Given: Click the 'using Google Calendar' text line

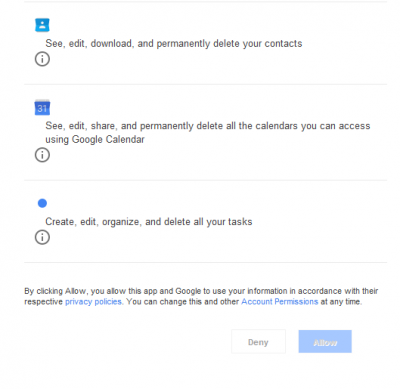Looking at the screenshot, I should click(95, 139).
